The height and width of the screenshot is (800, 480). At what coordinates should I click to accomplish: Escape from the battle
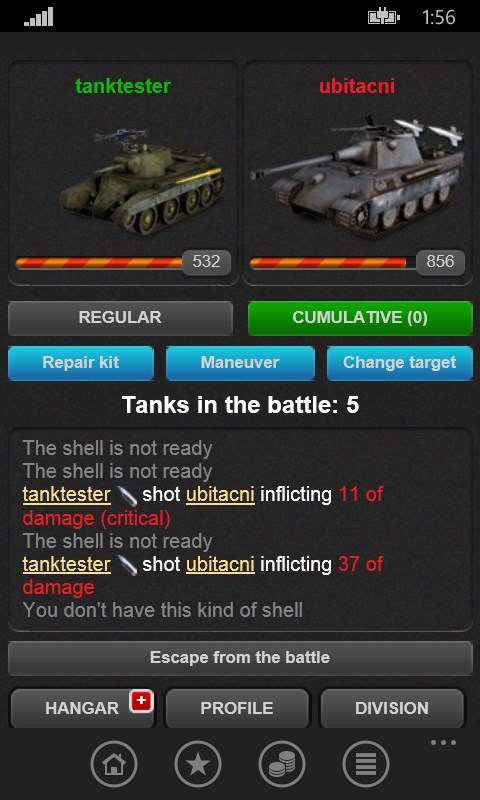click(x=240, y=658)
